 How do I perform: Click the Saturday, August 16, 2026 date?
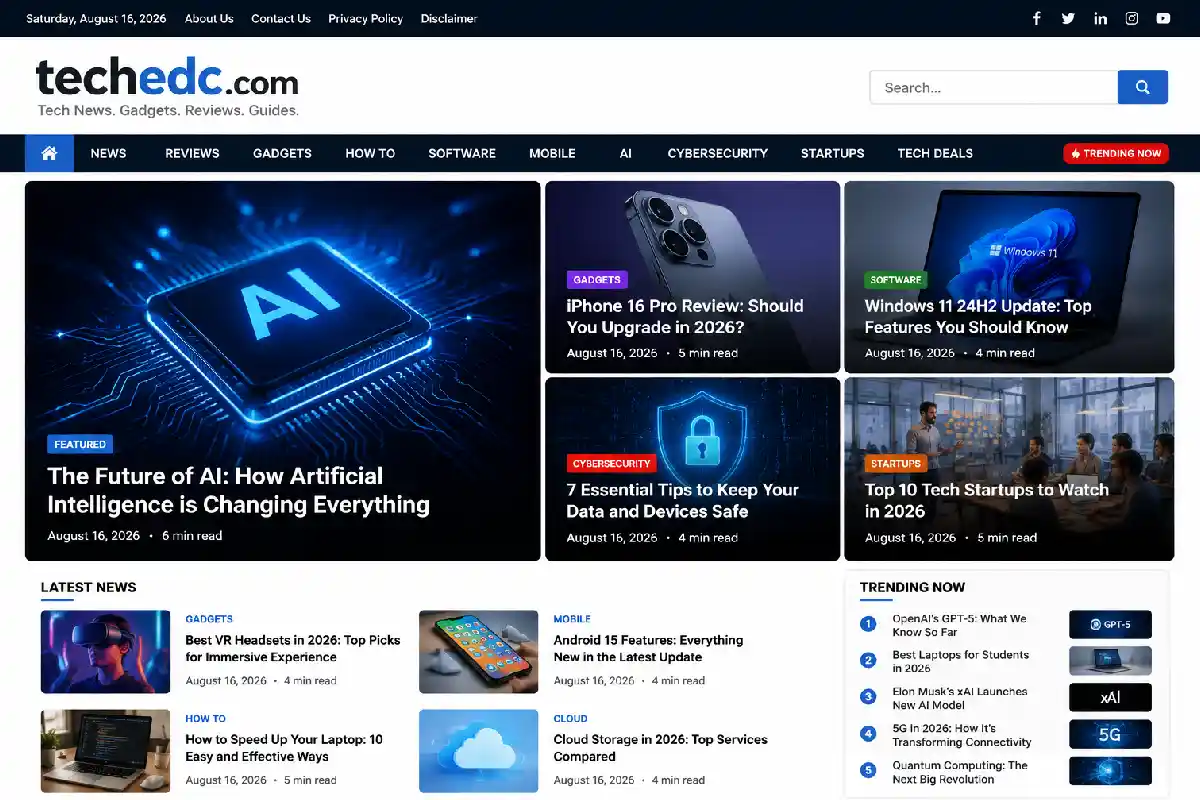tap(96, 18)
